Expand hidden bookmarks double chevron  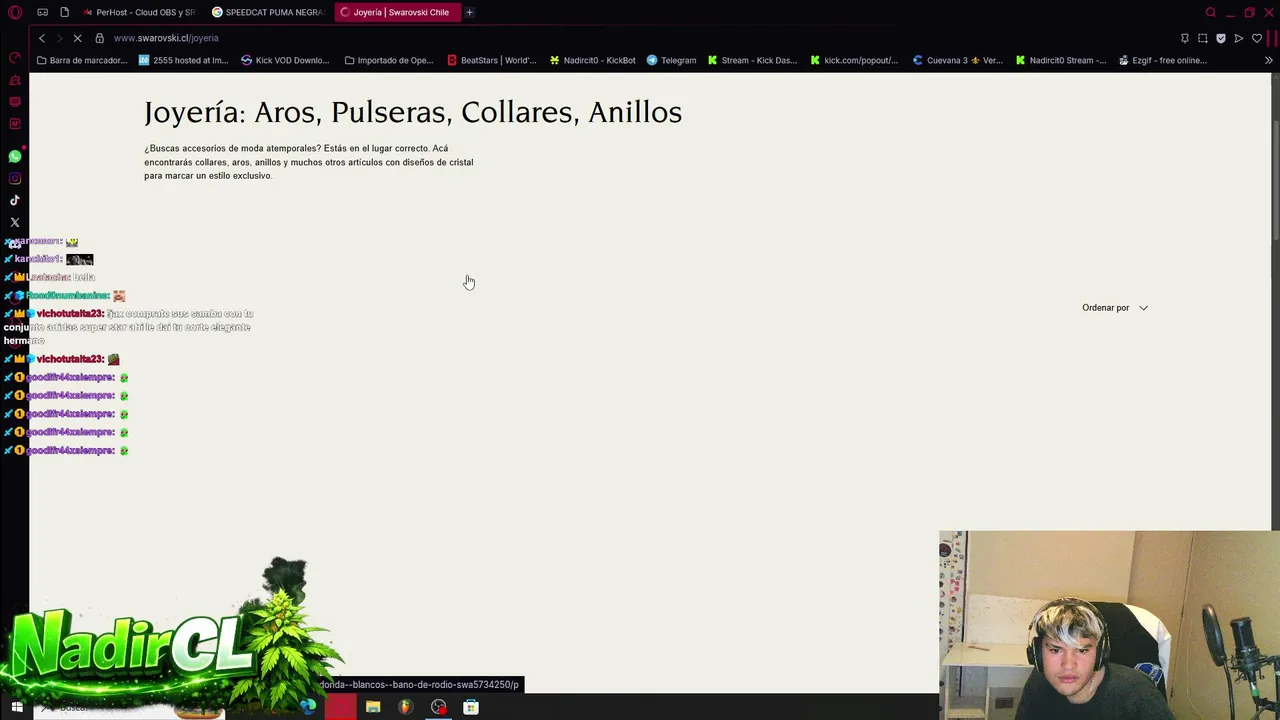click(x=1268, y=60)
